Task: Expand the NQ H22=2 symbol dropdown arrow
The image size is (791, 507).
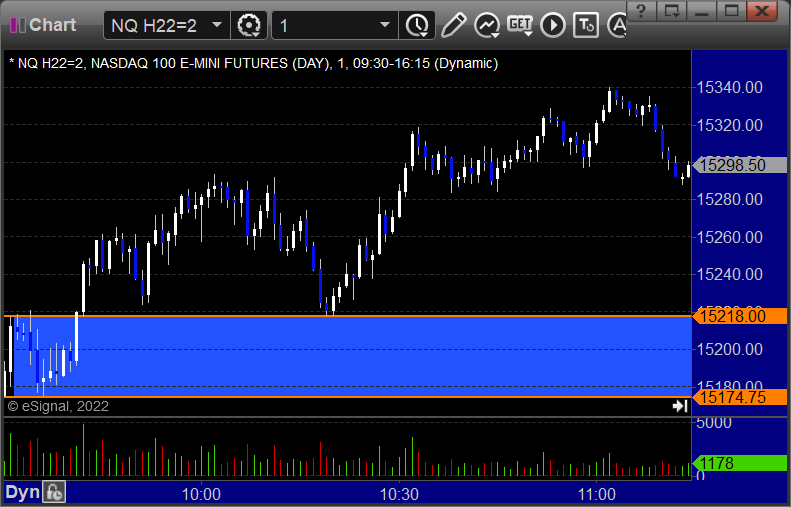Action: pyautogui.click(x=217, y=25)
